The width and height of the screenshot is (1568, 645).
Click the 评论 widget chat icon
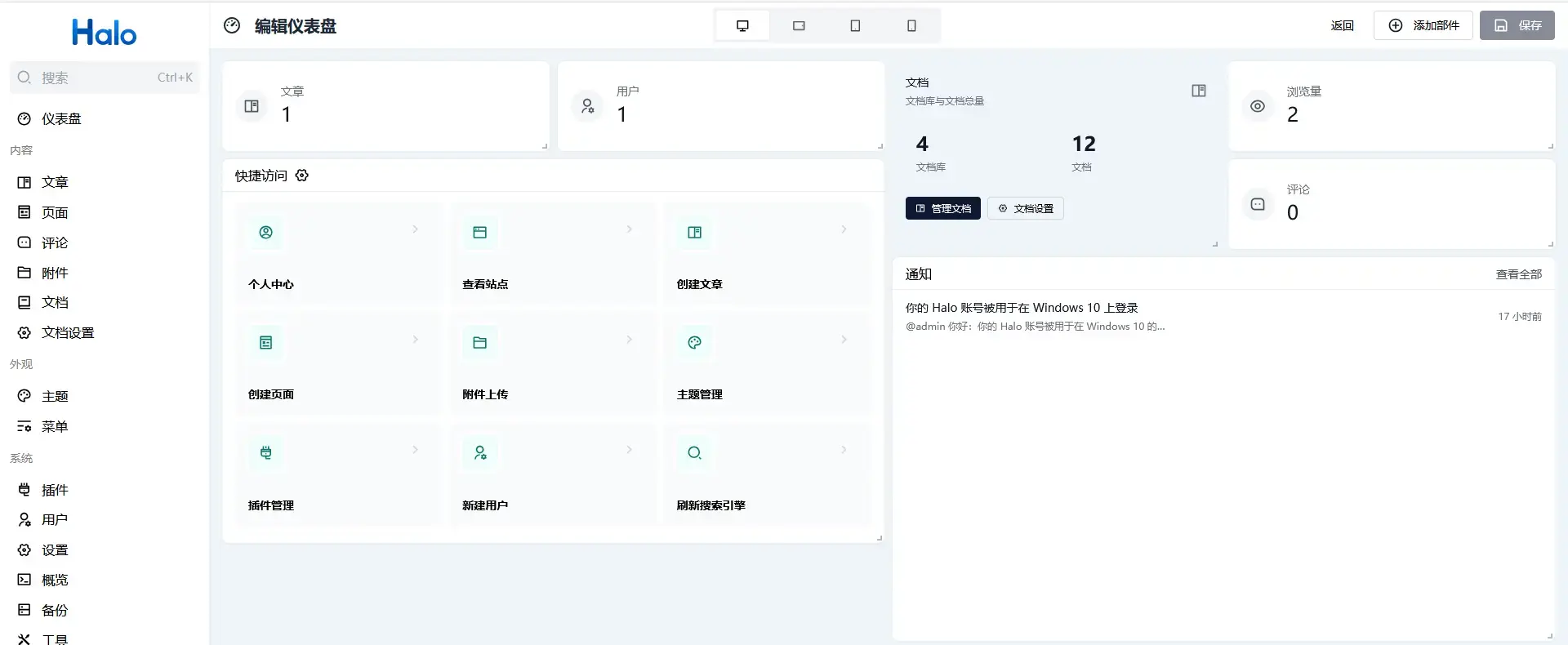pyautogui.click(x=1258, y=204)
